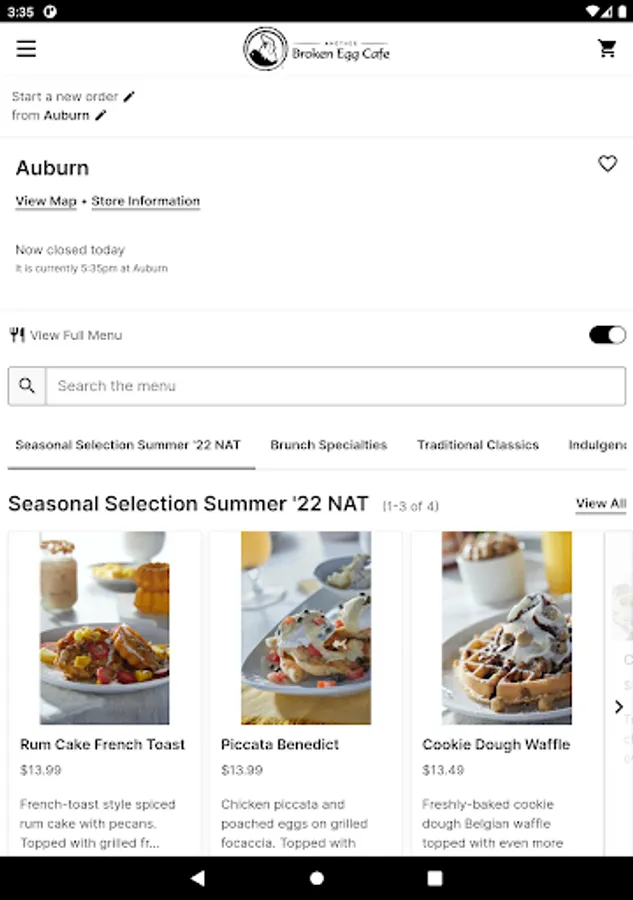The height and width of the screenshot is (900, 633).
Task: Click View All seasonal items
Action: click(600, 503)
